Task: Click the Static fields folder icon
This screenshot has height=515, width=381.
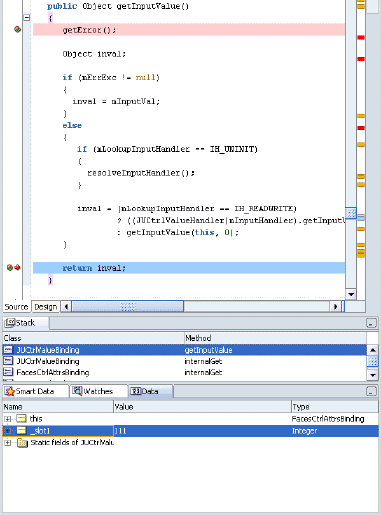Action: (22, 443)
